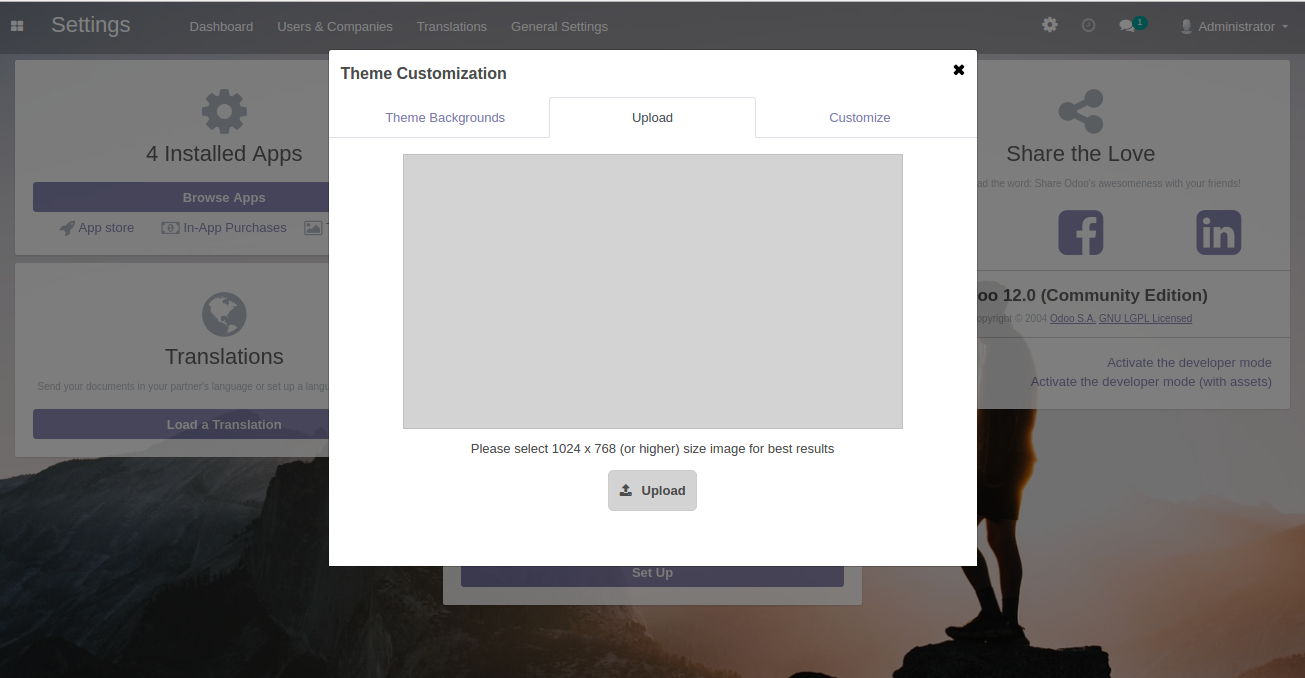Click the App store rocket icon
The width and height of the screenshot is (1305, 678).
[67, 228]
